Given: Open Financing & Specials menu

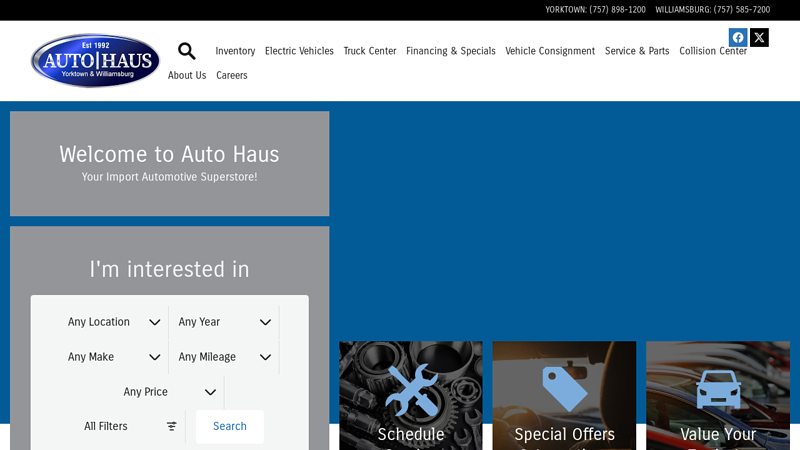Looking at the screenshot, I should pos(450,51).
